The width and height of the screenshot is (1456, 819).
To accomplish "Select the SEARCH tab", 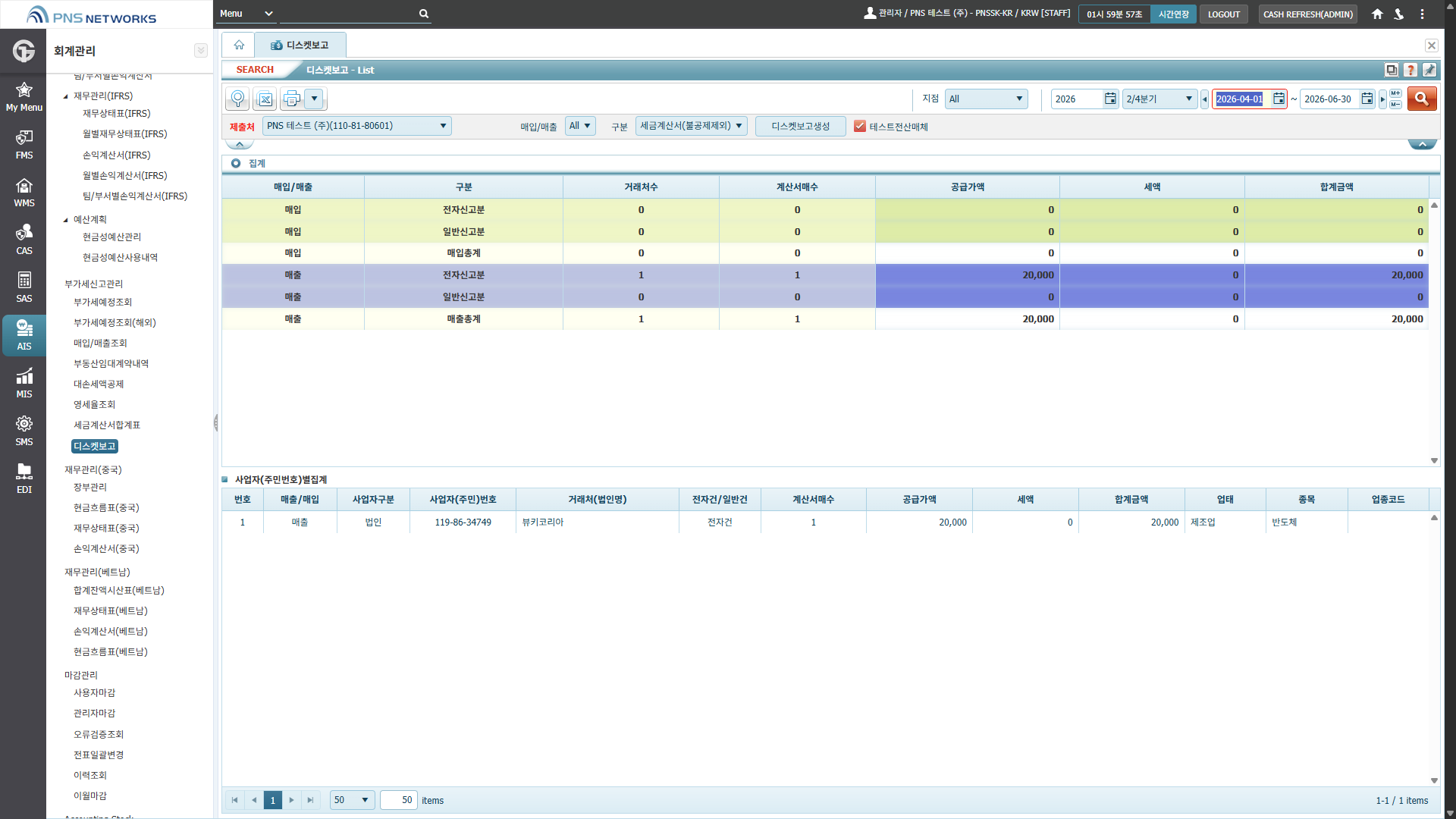I will tap(255, 70).
